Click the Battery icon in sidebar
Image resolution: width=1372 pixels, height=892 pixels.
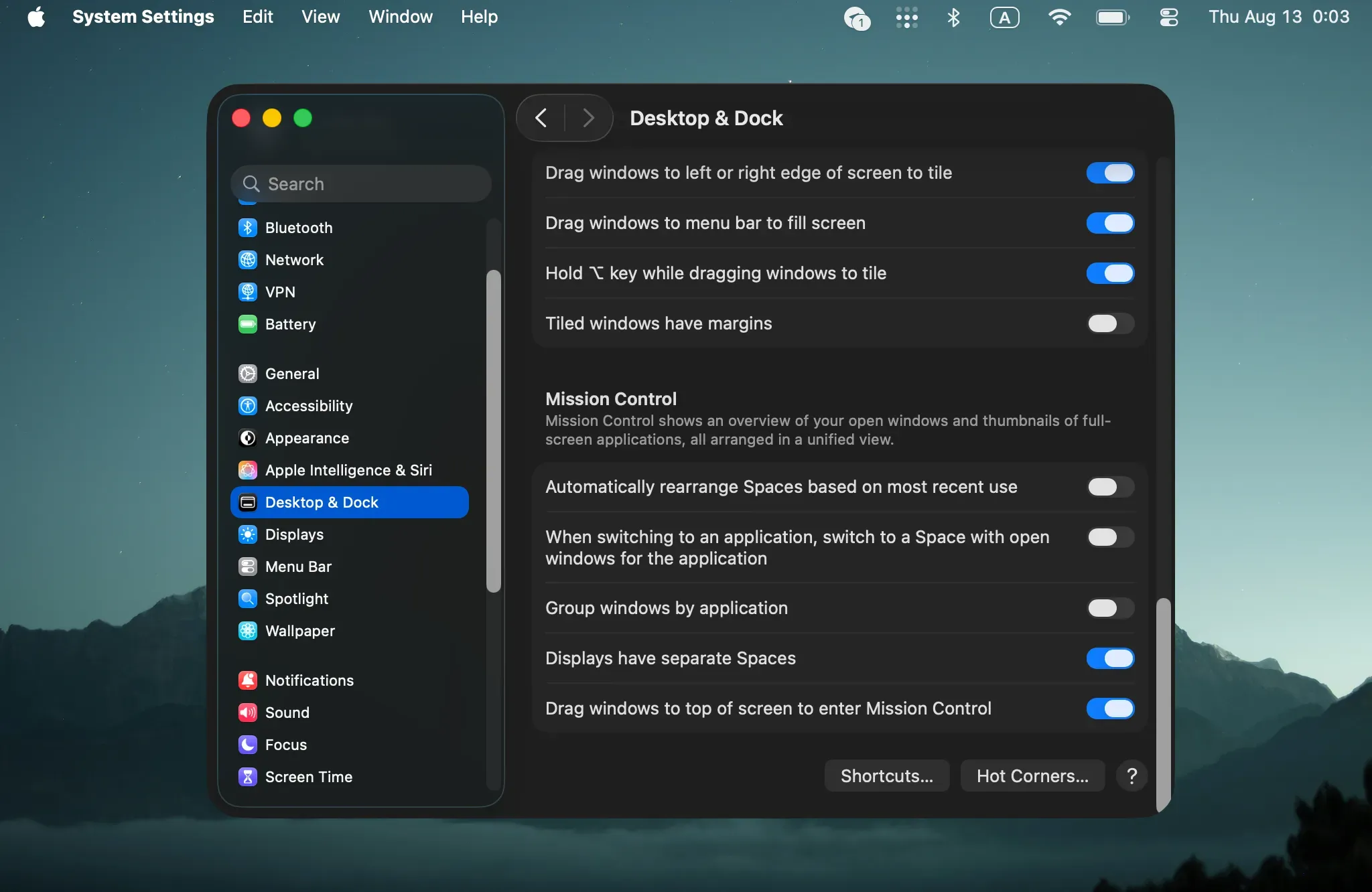[x=248, y=324]
